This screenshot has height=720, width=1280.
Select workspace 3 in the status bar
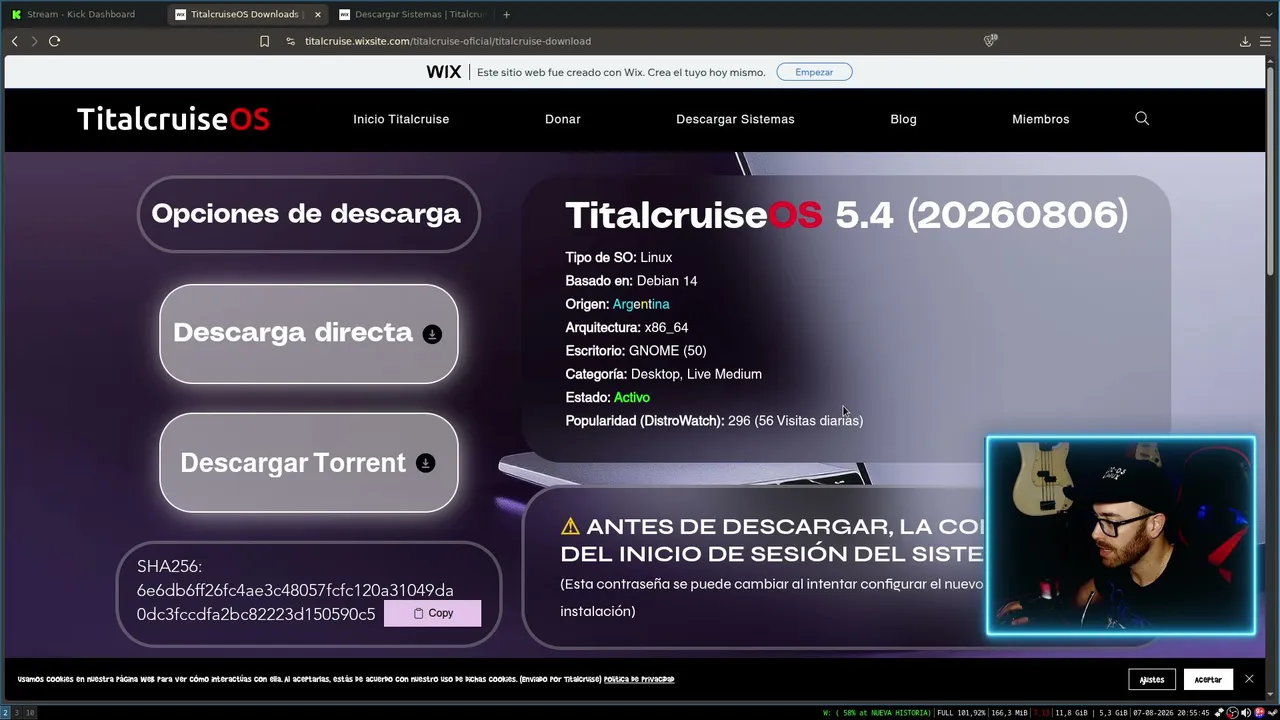[x=16, y=713]
